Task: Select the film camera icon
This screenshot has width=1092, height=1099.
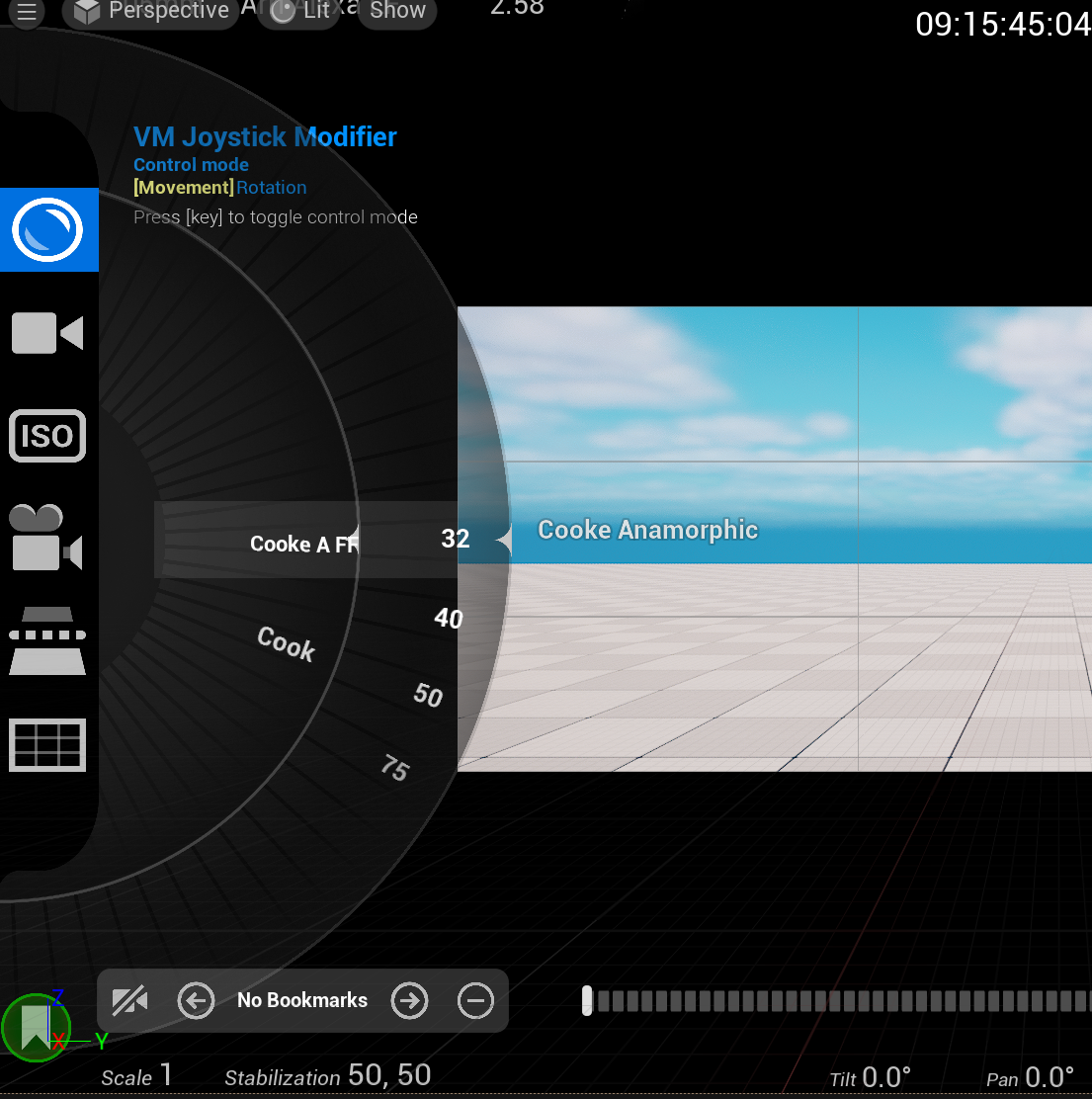Action: pos(46,538)
